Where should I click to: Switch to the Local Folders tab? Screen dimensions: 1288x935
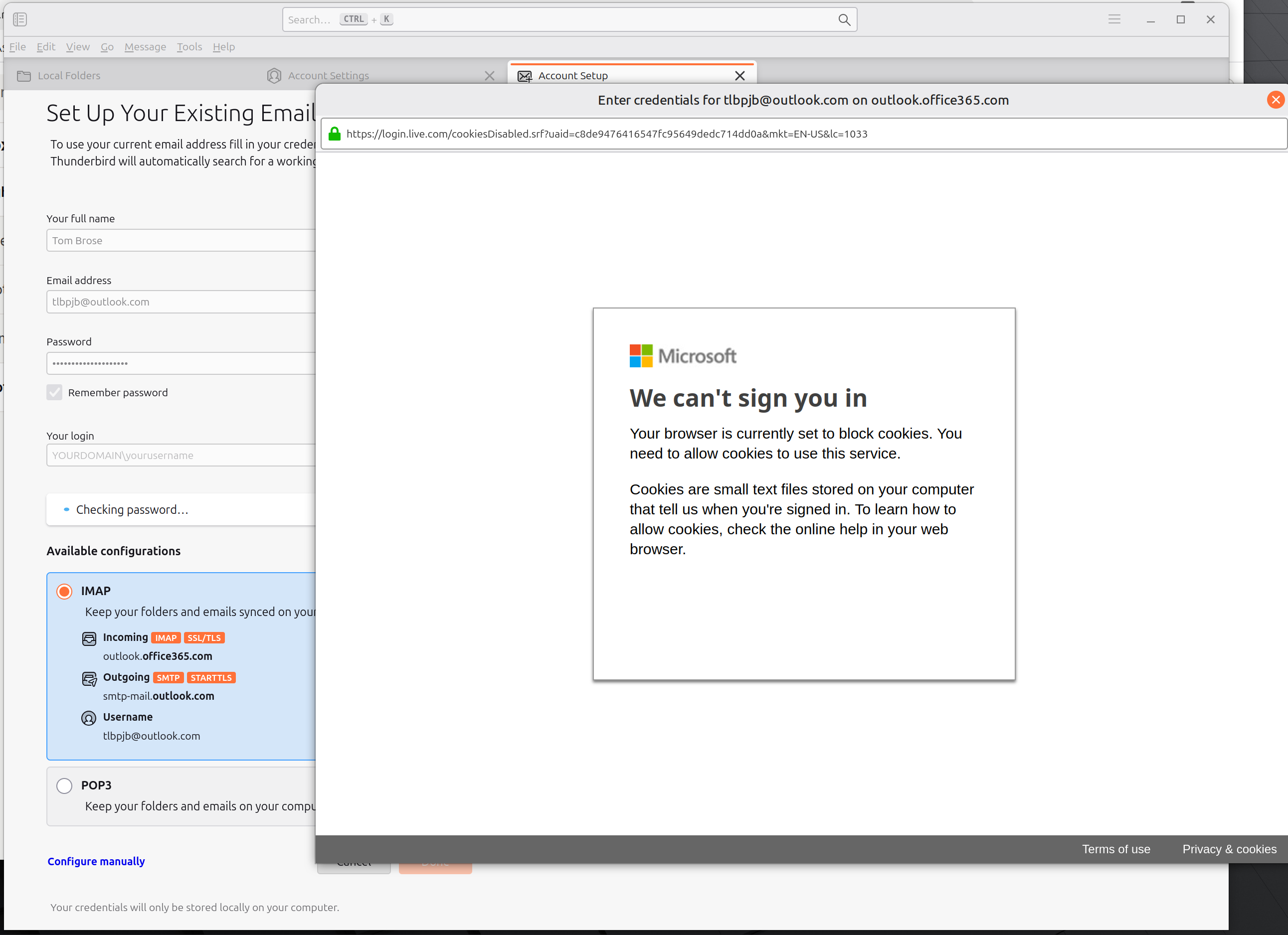[x=68, y=75]
